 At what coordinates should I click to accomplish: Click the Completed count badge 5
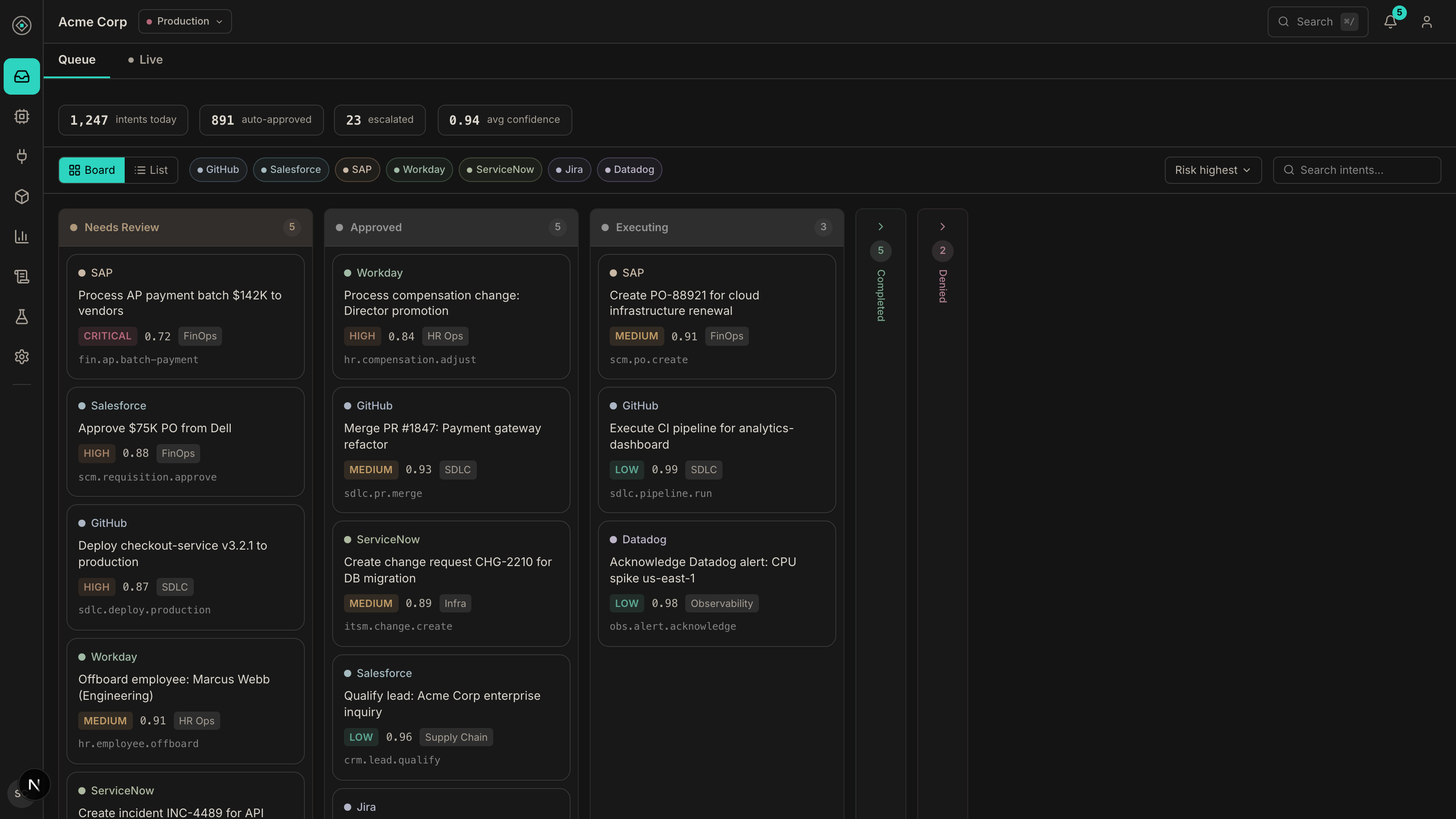(880, 251)
